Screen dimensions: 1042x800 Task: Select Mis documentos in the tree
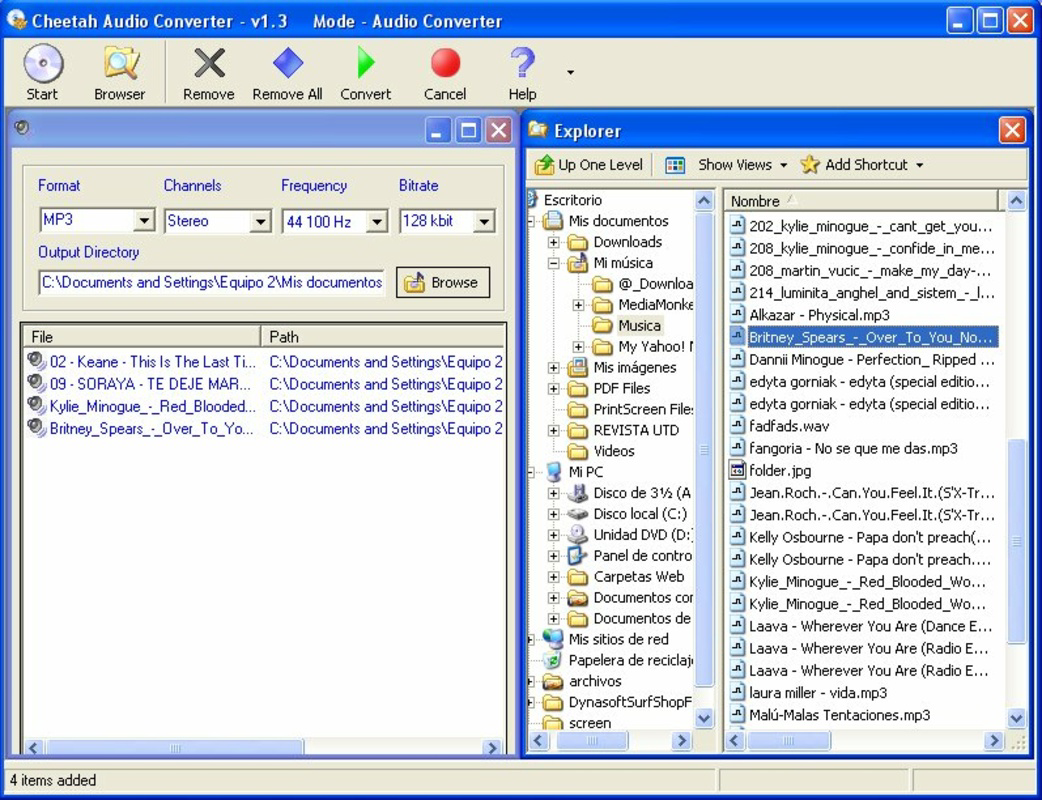pyautogui.click(x=618, y=221)
